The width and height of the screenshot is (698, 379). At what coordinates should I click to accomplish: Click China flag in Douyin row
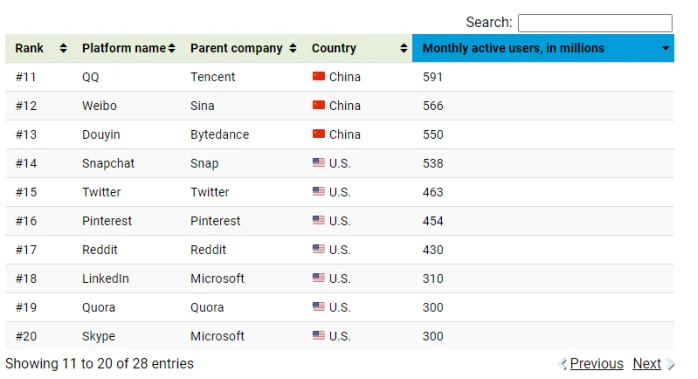[x=319, y=134]
